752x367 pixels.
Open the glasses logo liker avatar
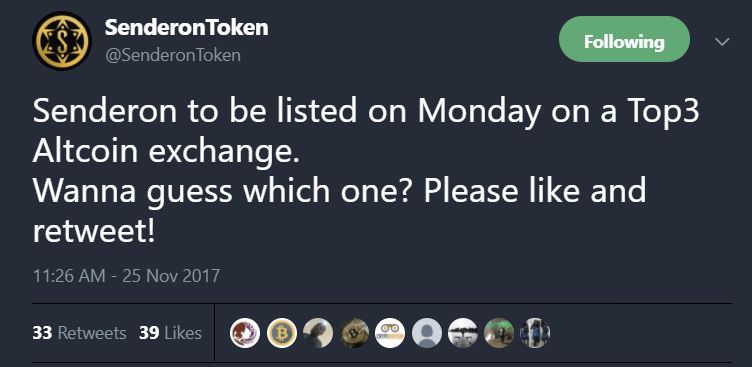(x=390, y=333)
